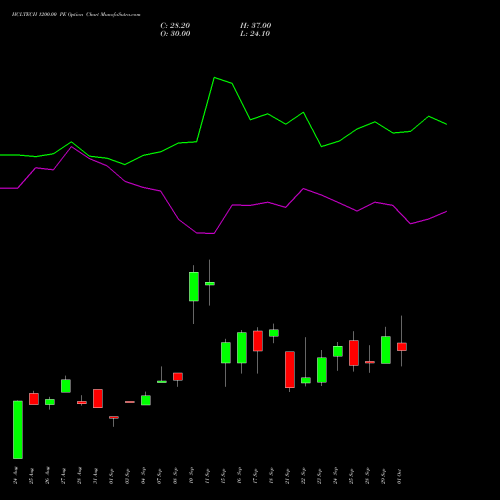Select the 29 Sep date label
The image size is (500, 500).
tap(384, 476)
